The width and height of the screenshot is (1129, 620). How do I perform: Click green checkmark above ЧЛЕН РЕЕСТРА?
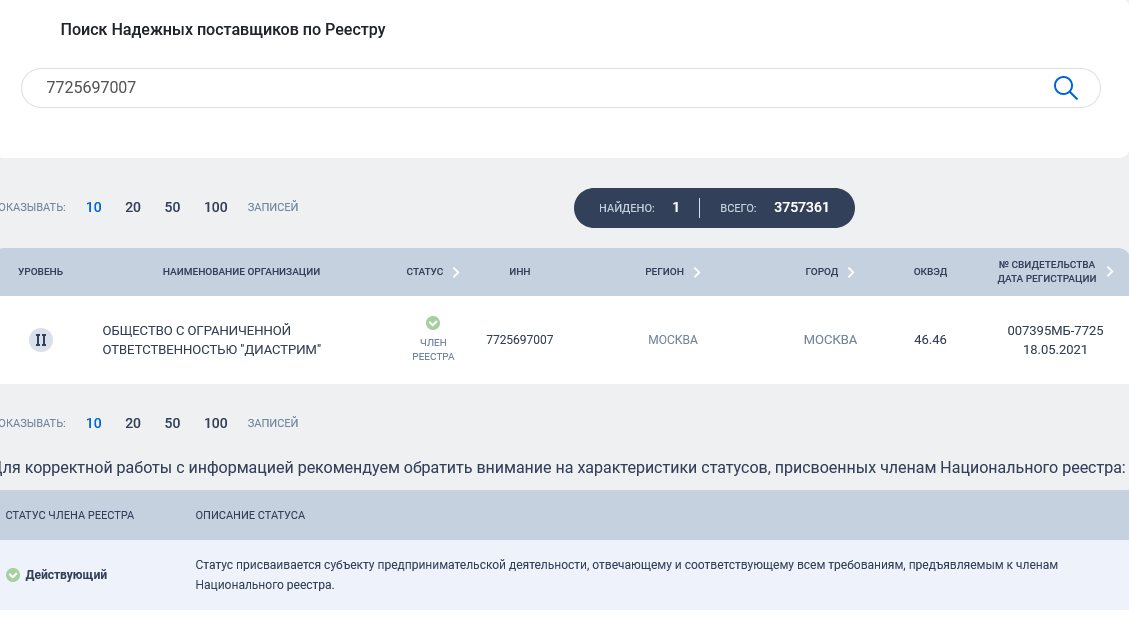coord(433,323)
